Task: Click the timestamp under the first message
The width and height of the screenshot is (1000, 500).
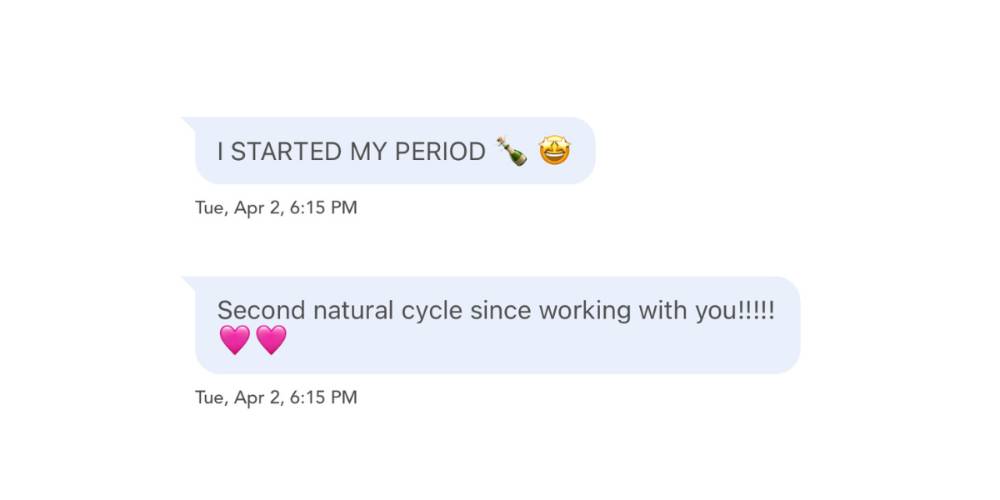Action: point(276,208)
